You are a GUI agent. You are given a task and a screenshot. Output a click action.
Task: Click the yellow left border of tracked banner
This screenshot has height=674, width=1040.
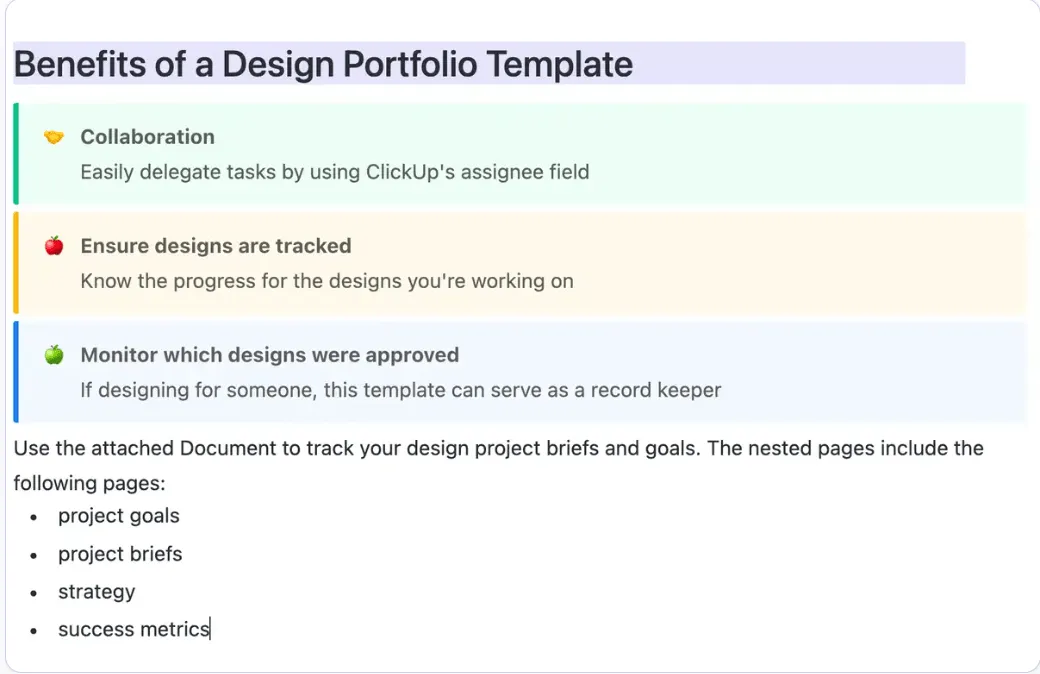tap(16, 263)
